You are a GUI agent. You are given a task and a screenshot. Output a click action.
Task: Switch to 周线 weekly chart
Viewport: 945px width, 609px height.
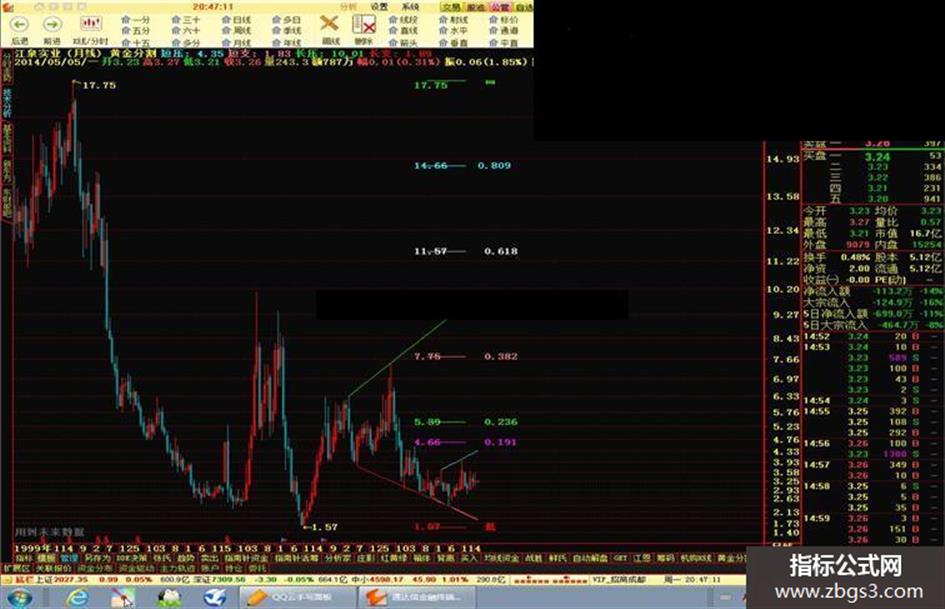click(x=236, y=31)
